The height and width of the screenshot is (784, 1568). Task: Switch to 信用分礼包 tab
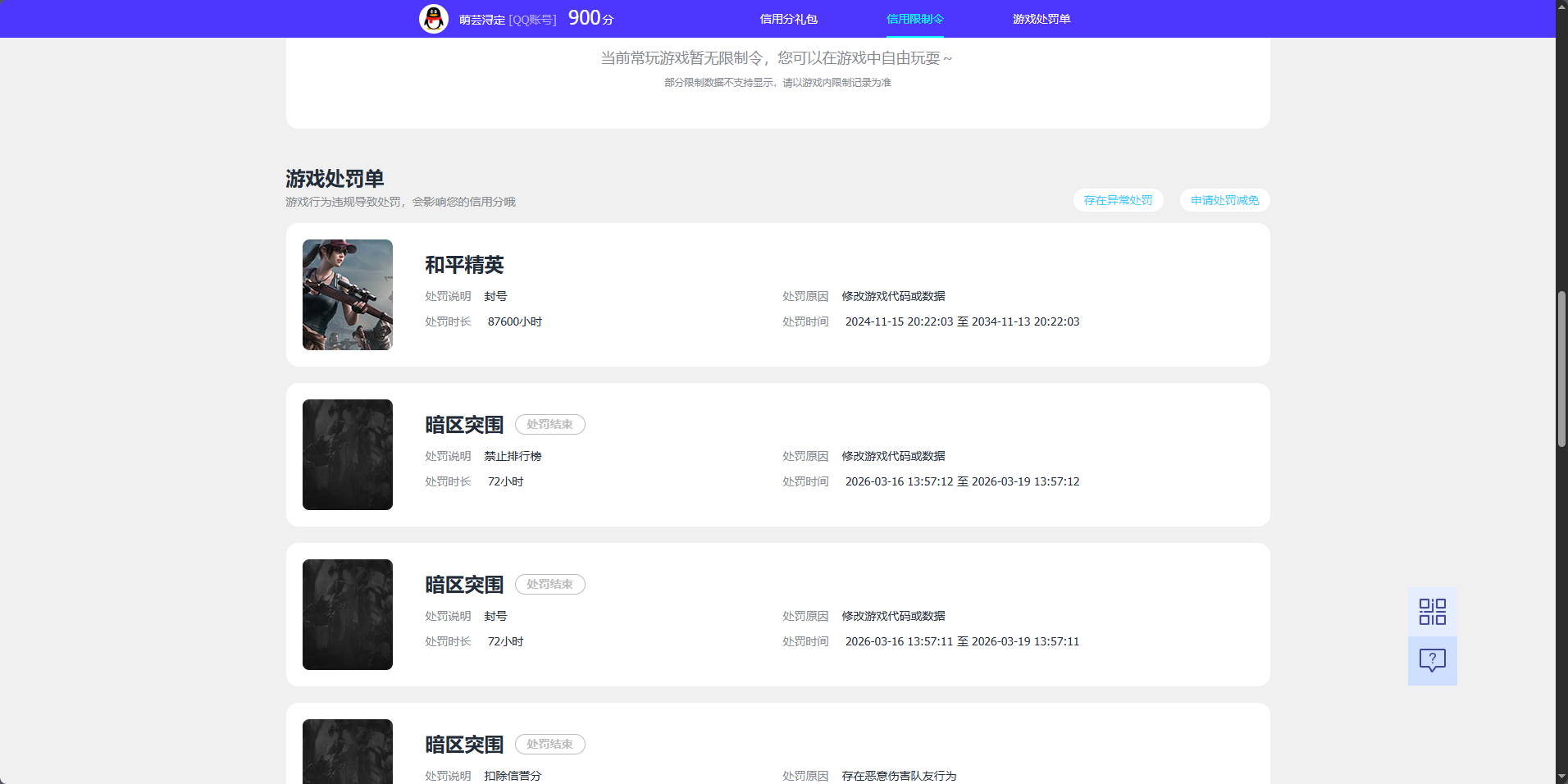(x=788, y=19)
